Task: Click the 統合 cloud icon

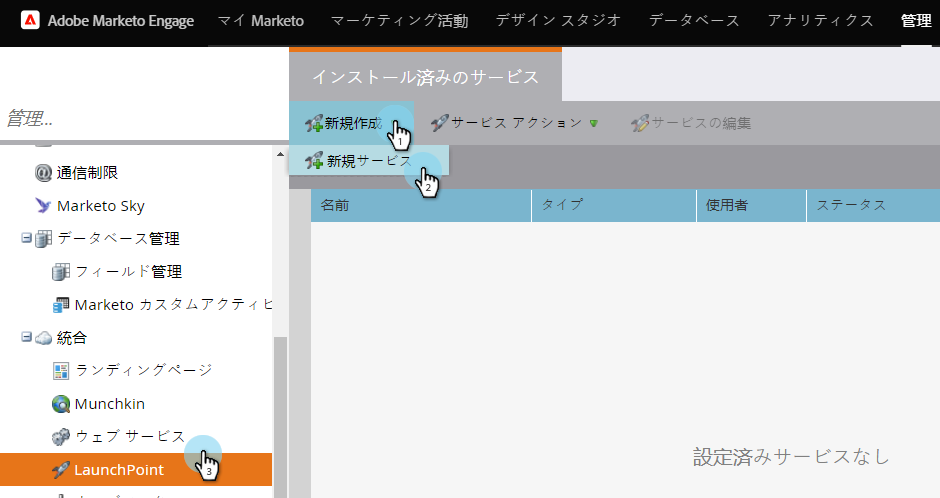Action: click(x=43, y=338)
